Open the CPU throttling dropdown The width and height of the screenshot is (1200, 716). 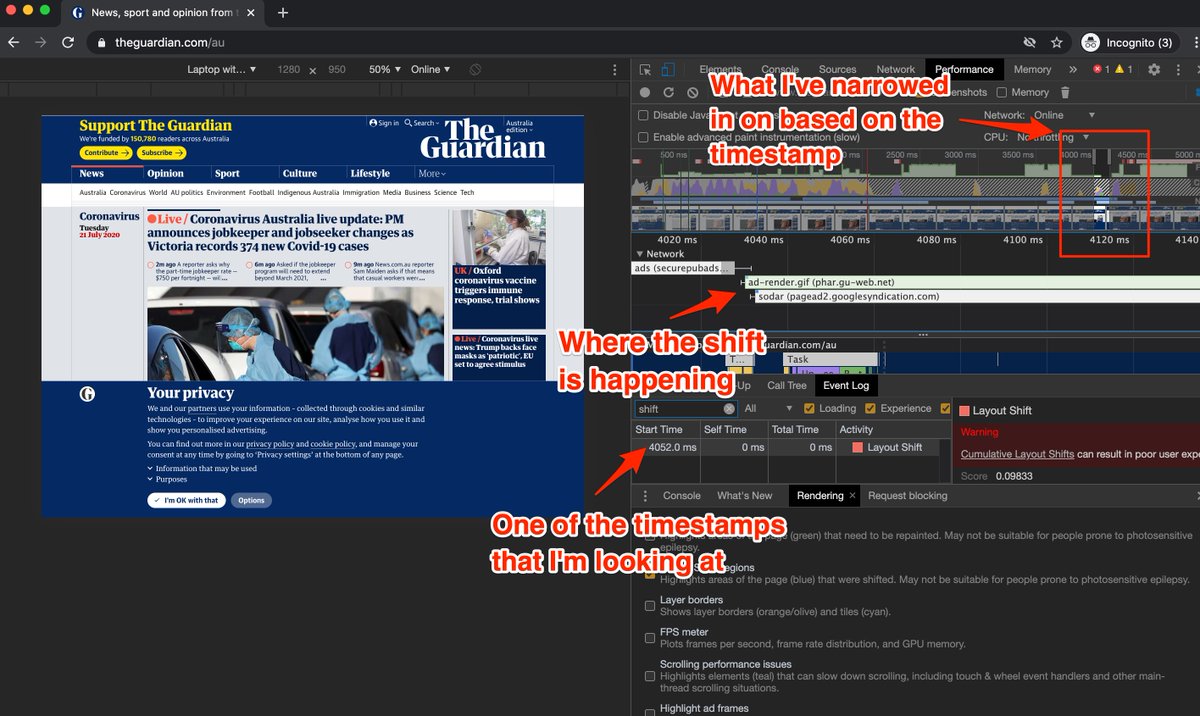tap(1053, 137)
